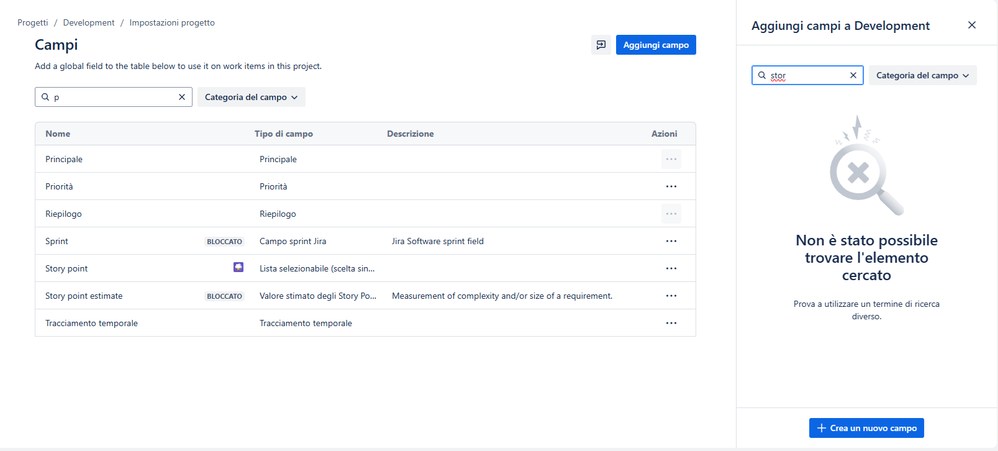Open Development breadcrumb link

[x=89, y=22]
